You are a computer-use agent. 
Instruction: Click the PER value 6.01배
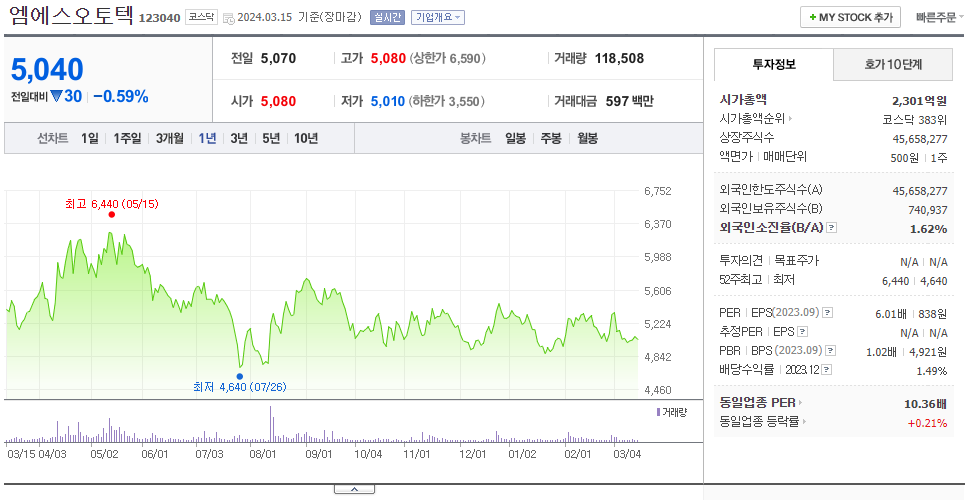pyautogui.click(x=891, y=314)
